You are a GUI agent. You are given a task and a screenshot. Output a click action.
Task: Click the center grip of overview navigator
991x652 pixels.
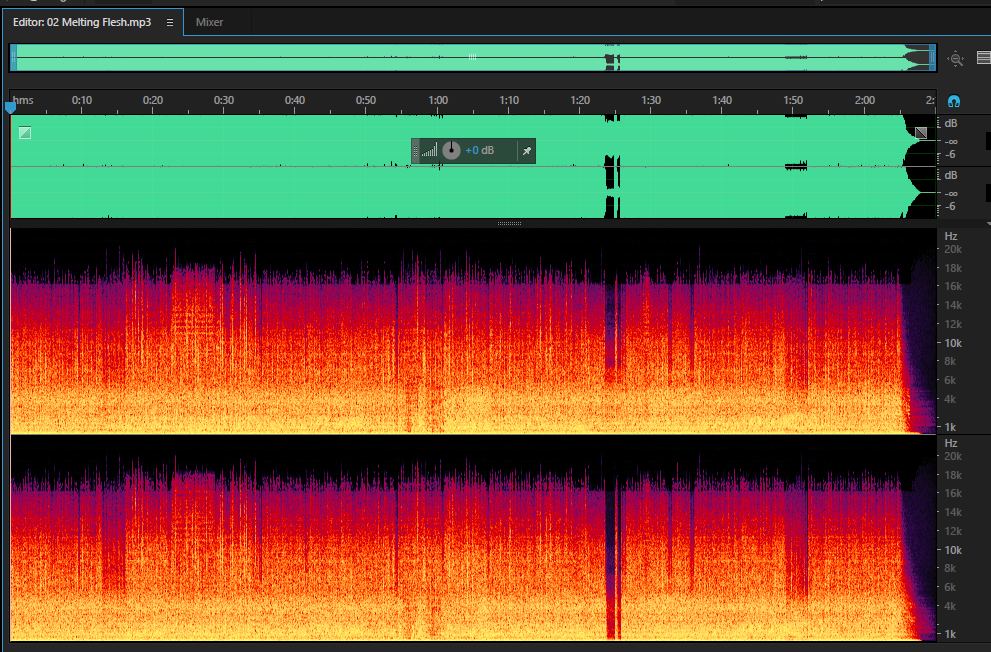tap(472, 57)
